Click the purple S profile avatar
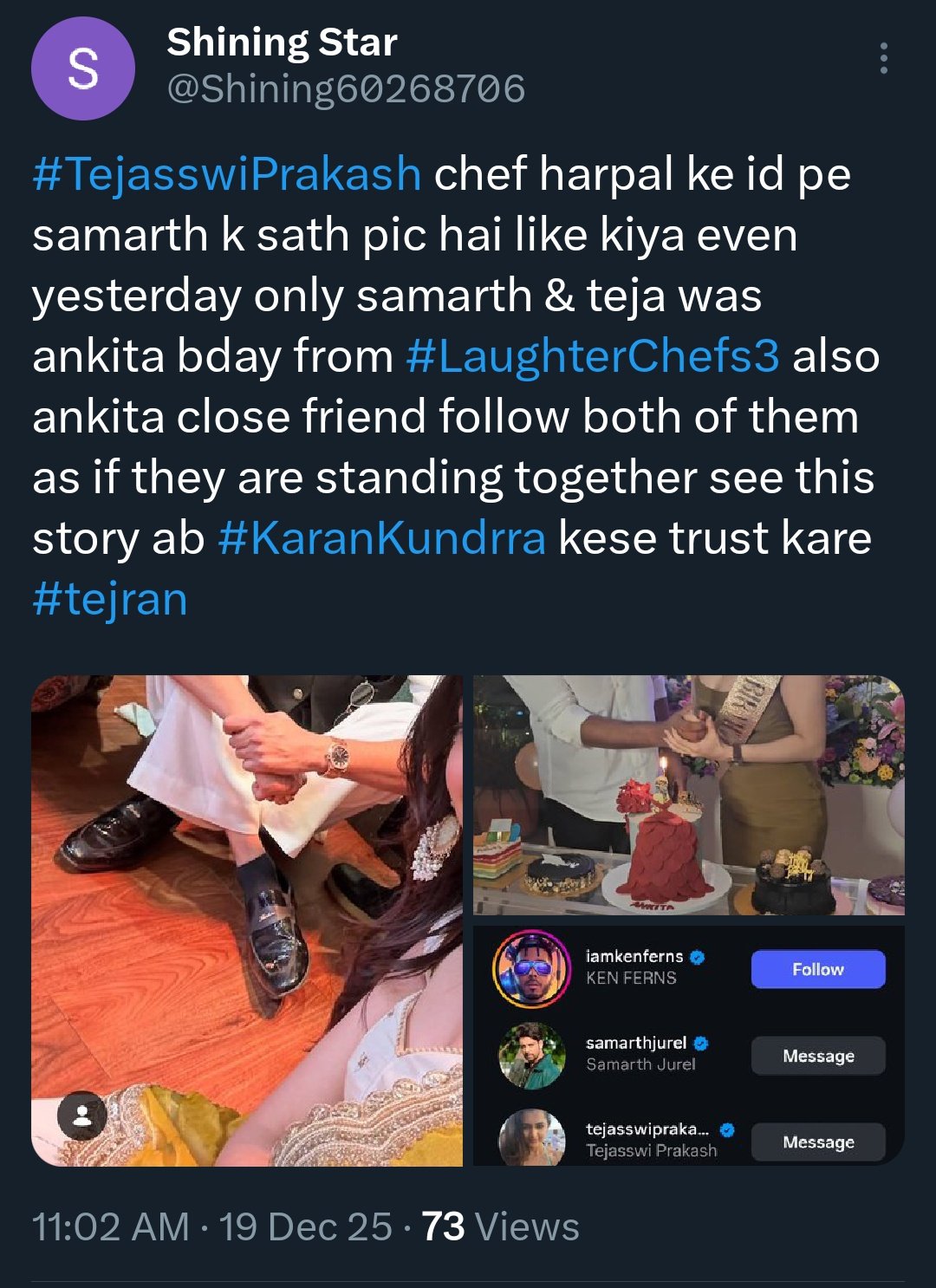Viewport: 936px width, 1288px height. (83, 68)
